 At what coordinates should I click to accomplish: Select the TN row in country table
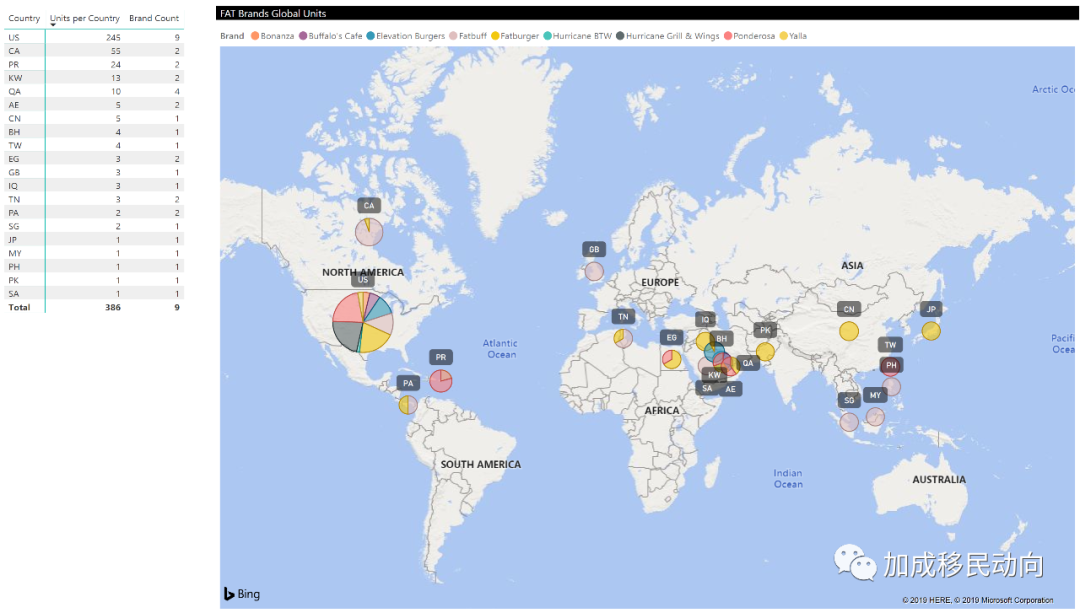(x=94, y=199)
